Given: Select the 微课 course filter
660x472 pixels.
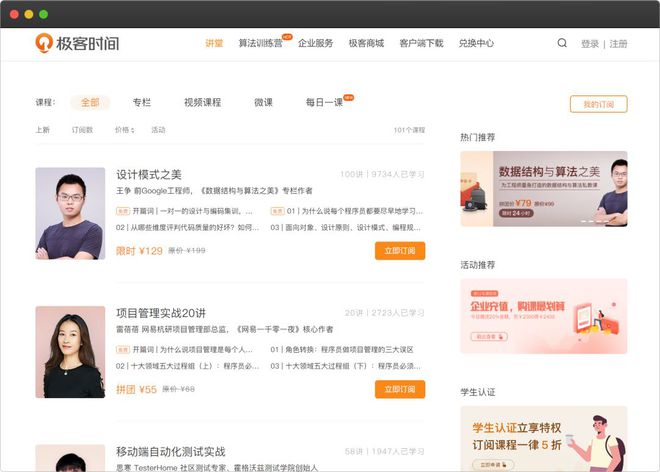Looking at the screenshot, I should pyautogui.click(x=263, y=102).
